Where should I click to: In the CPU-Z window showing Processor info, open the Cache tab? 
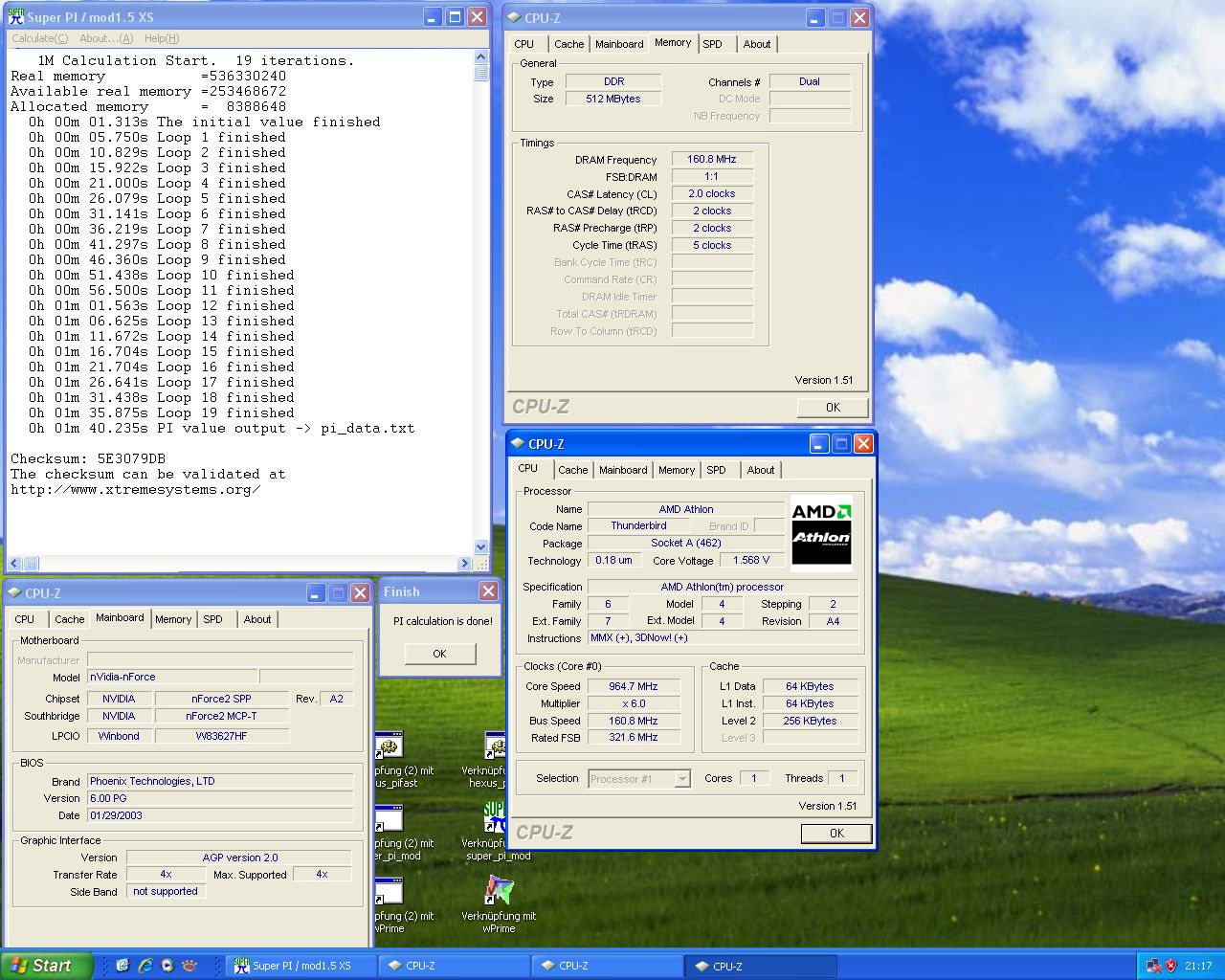[573, 470]
